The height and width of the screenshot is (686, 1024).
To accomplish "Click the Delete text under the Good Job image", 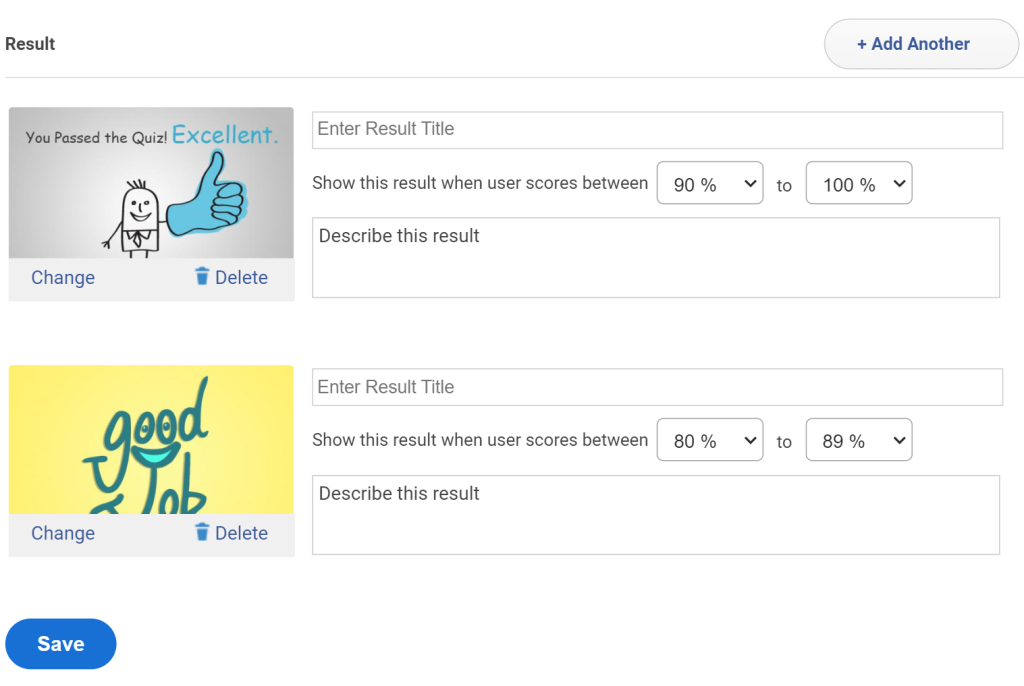I will coord(241,533).
